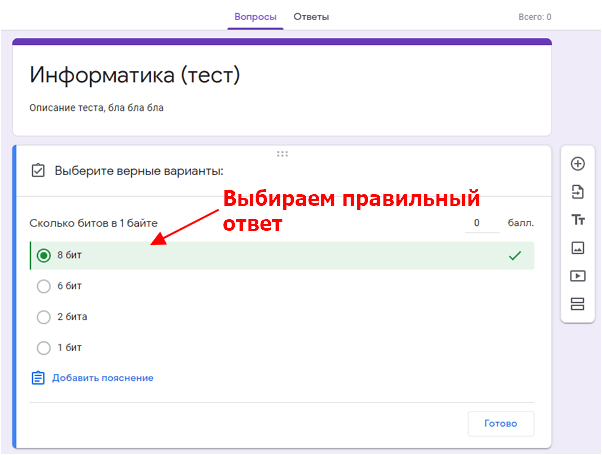
Task: Click the heading 'Выберите верные варианты:'
Action: pyautogui.click(x=139, y=171)
